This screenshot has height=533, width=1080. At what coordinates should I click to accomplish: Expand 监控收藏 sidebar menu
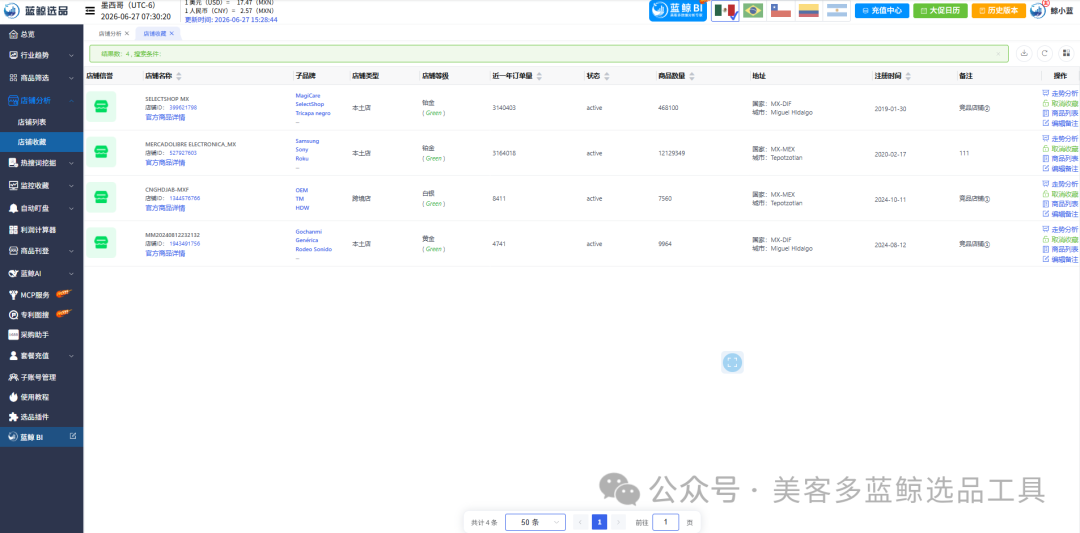coord(41,185)
